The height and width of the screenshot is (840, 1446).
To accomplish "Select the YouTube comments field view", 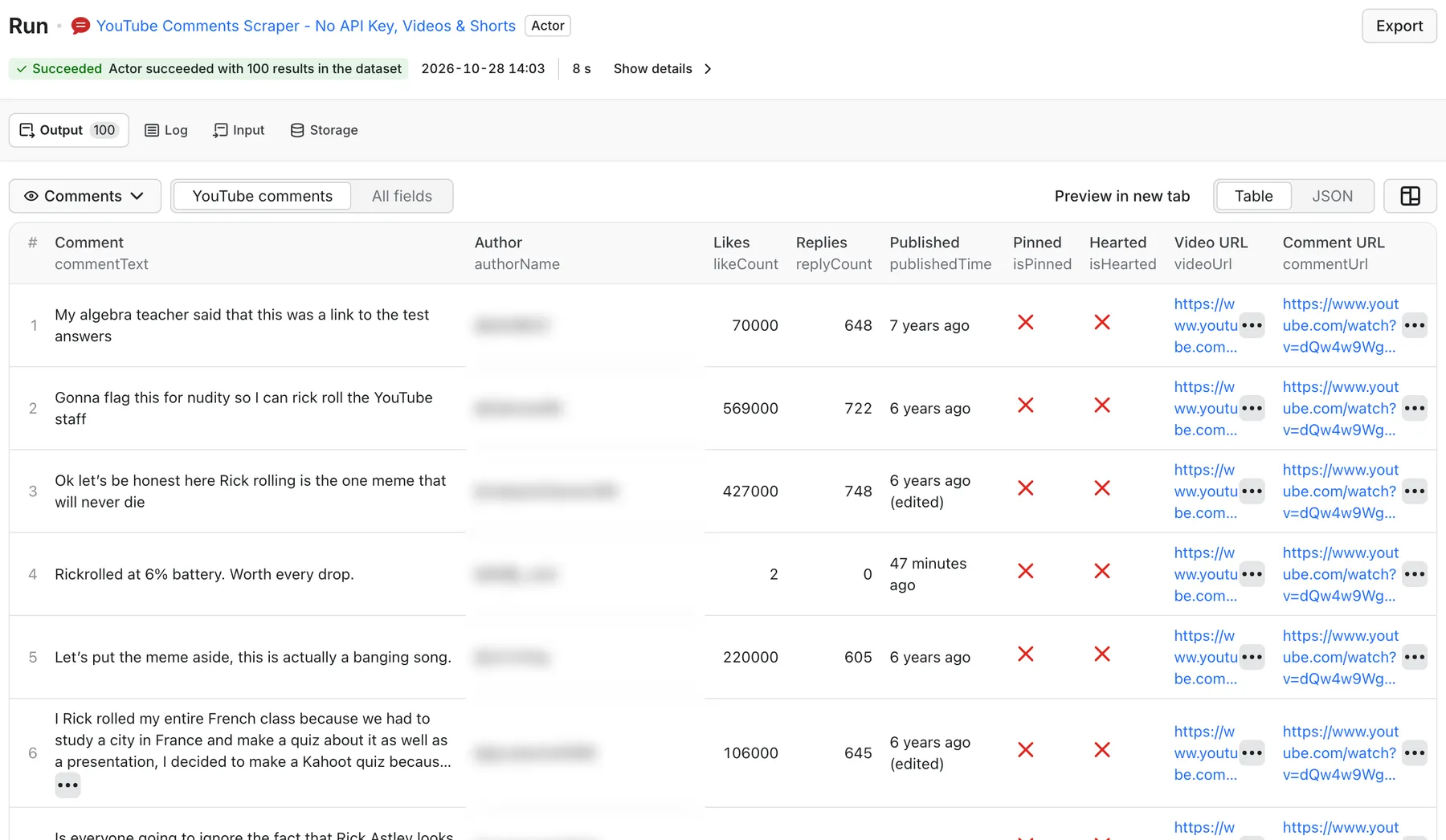I will point(262,196).
